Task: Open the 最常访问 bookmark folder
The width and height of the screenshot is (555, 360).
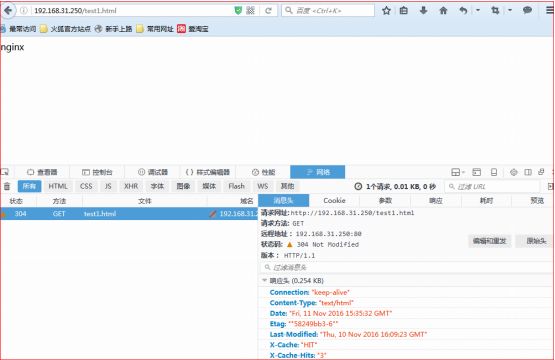Action: click(x=18, y=29)
